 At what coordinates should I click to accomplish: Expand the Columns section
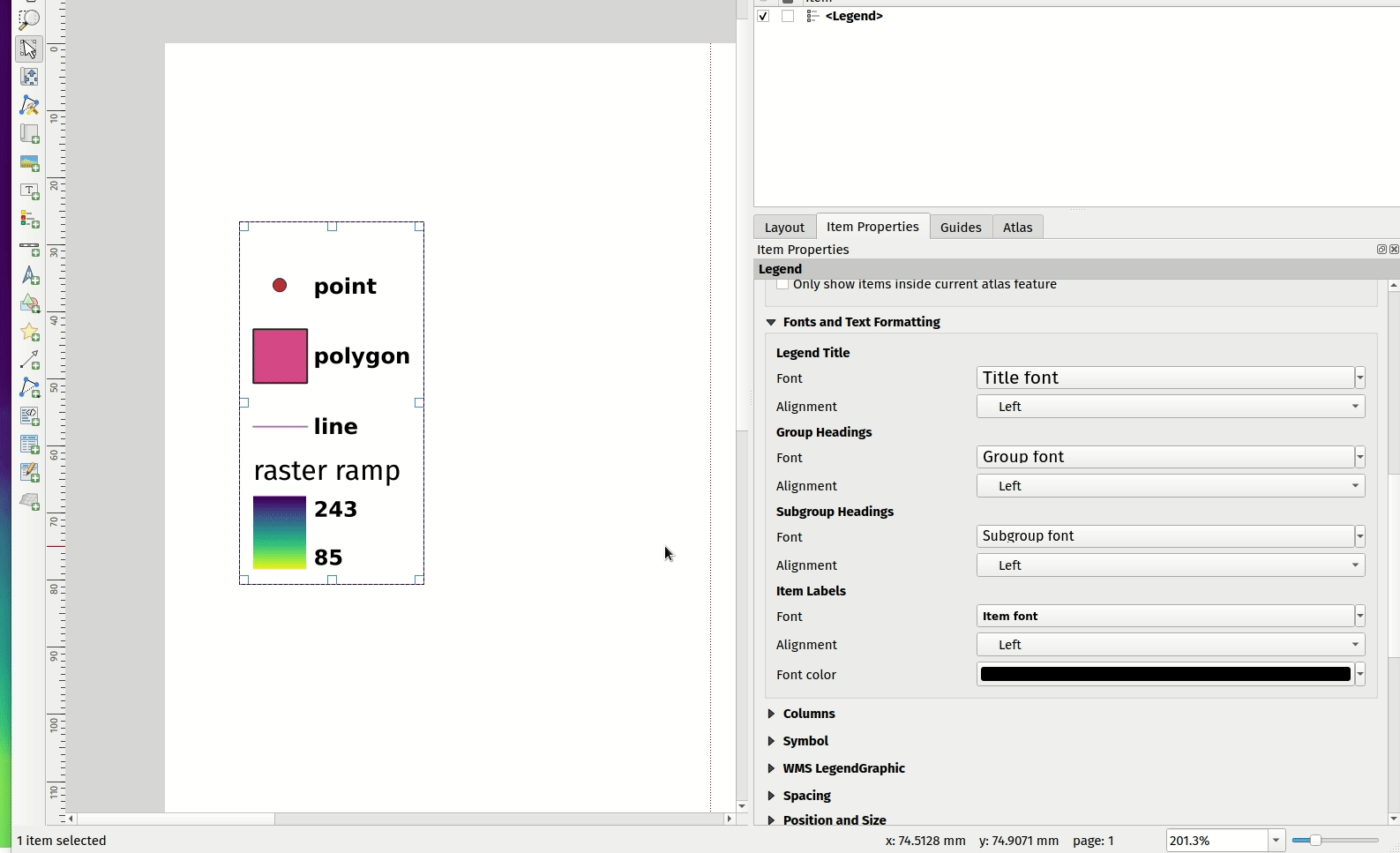tap(772, 714)
